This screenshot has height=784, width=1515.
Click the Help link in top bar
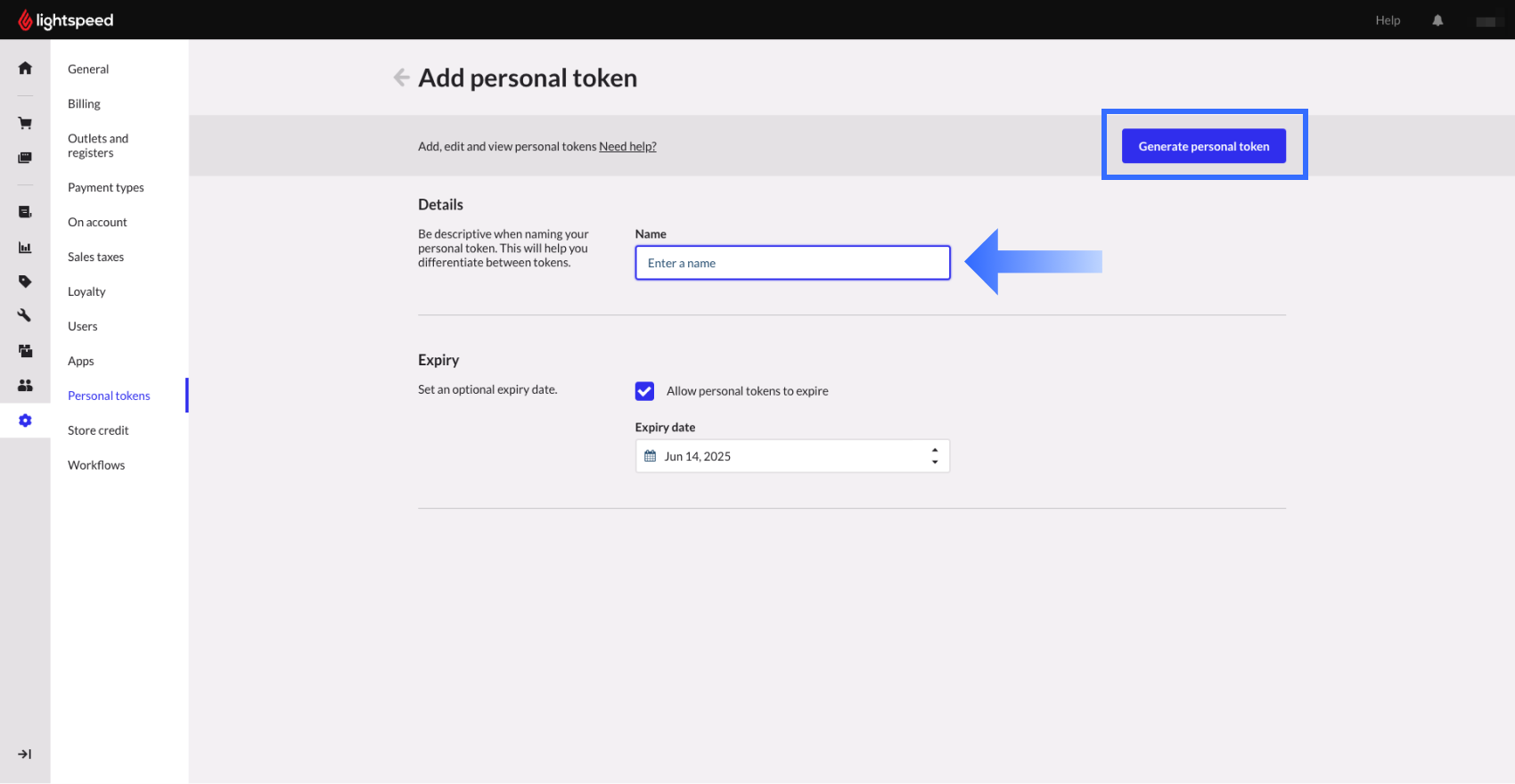click(1388, 20)
